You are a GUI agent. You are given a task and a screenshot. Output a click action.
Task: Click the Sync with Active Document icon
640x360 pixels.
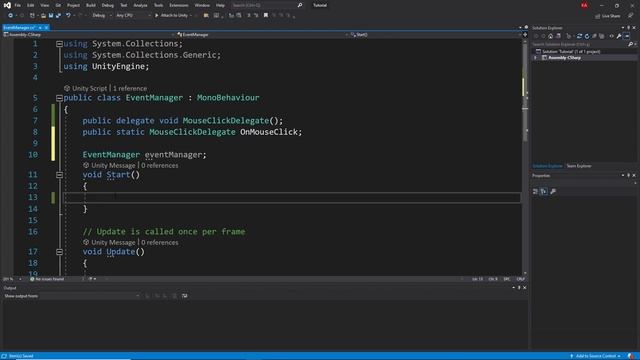579,36
